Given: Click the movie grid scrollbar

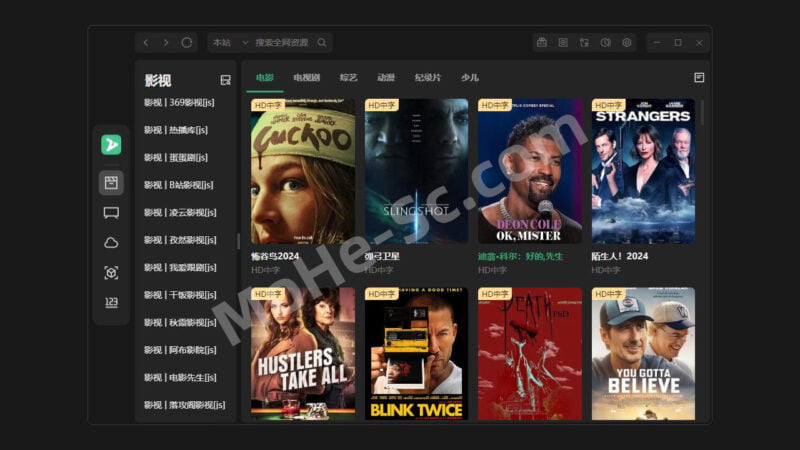Looking at the screenshot, I should point(702,113).
